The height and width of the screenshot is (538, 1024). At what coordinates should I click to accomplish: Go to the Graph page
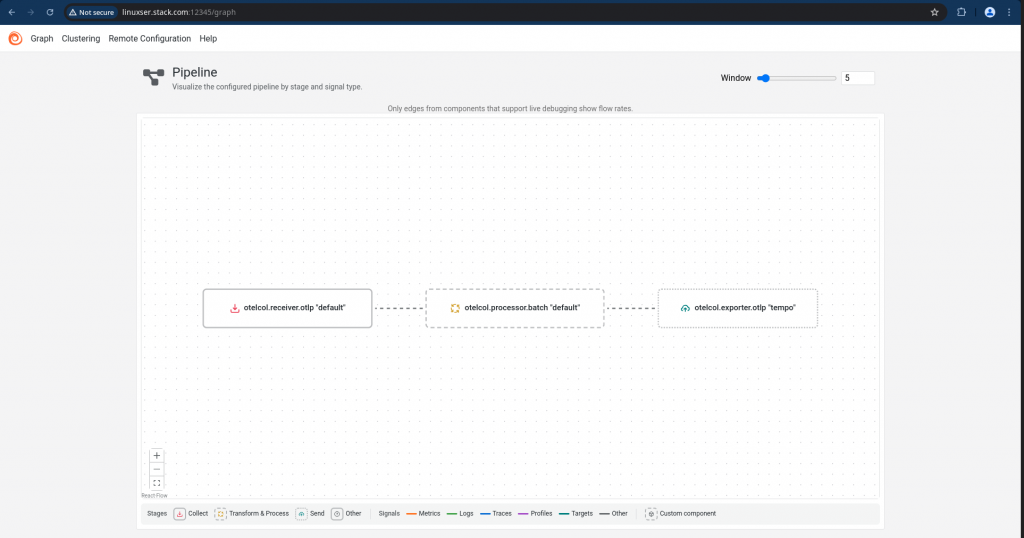click(x=42, y=39)
